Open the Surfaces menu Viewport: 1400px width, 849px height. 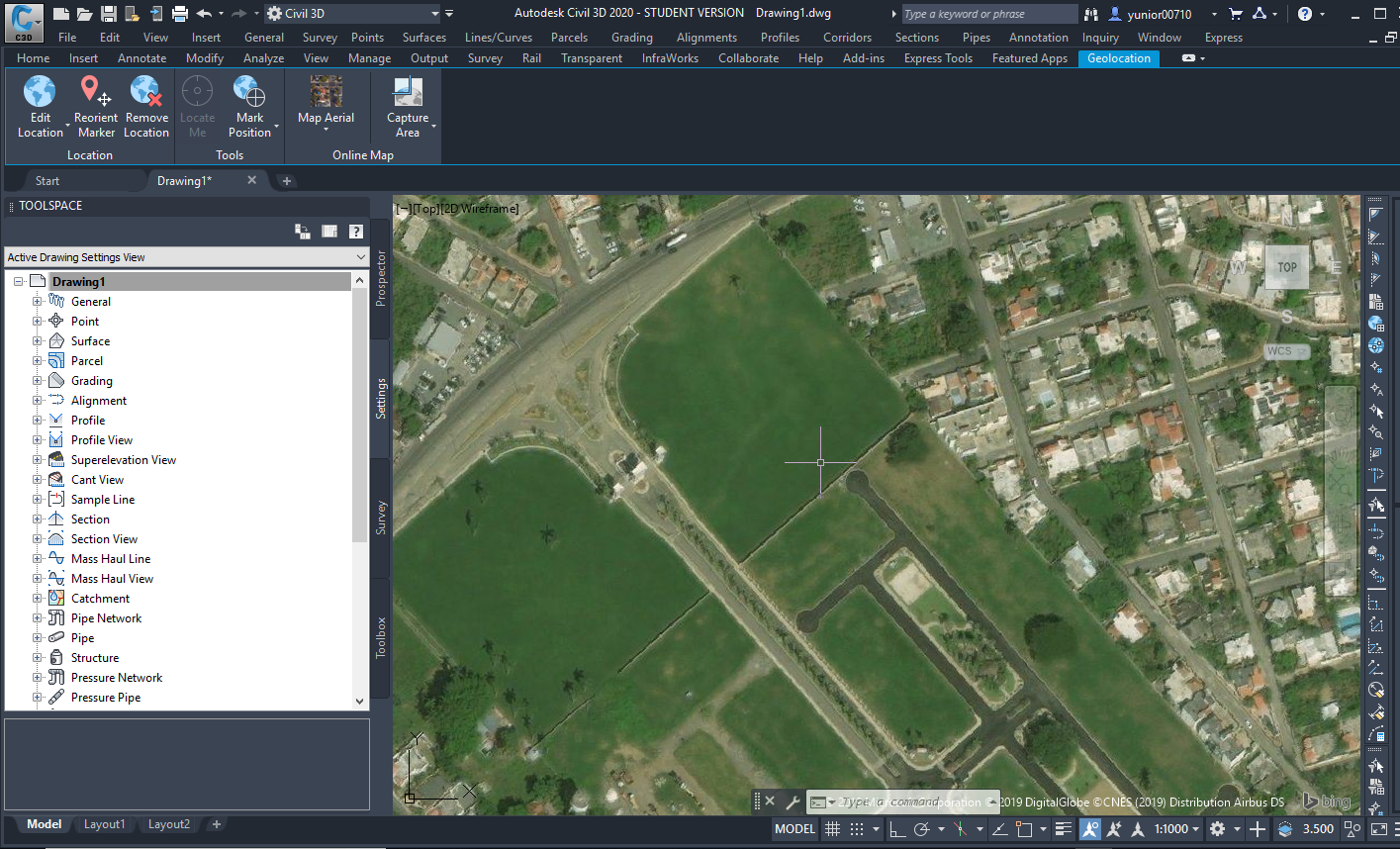click(x=424, y=38)
